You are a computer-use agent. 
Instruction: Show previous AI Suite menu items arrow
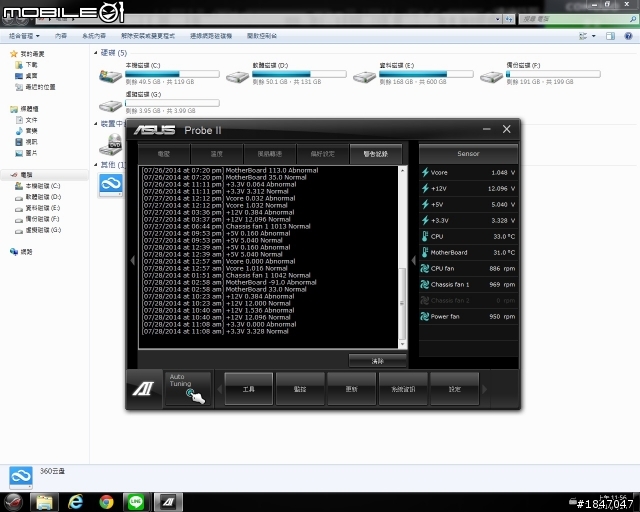tap(219, 389)
